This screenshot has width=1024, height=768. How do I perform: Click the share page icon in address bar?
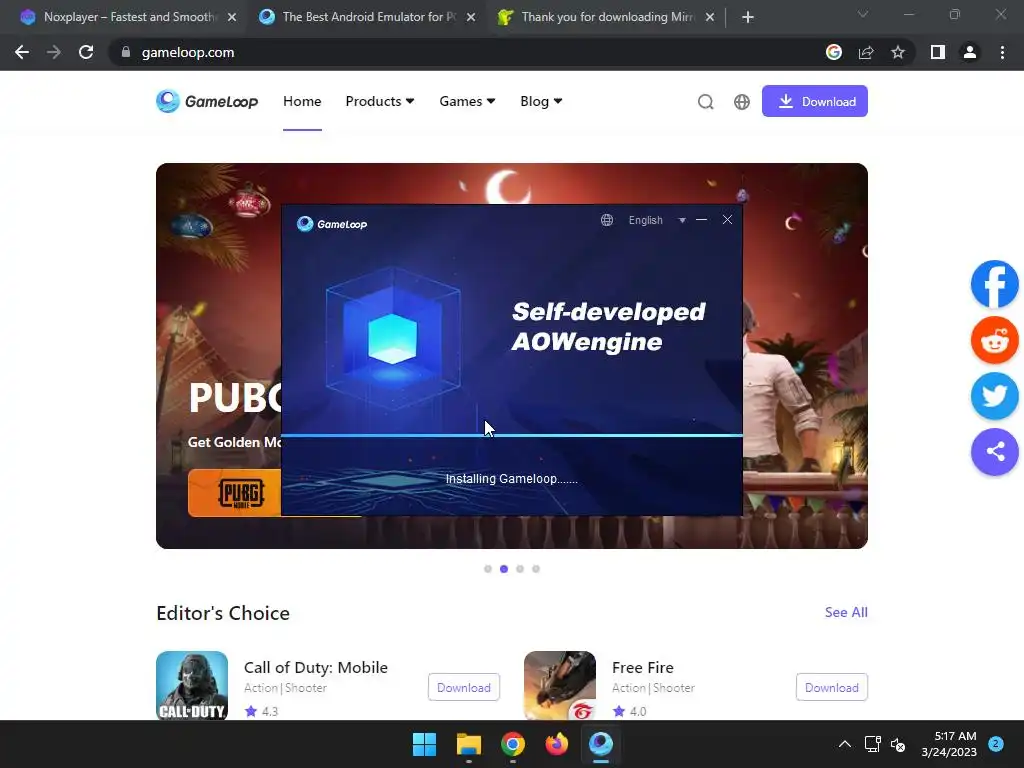coord(866,52)
